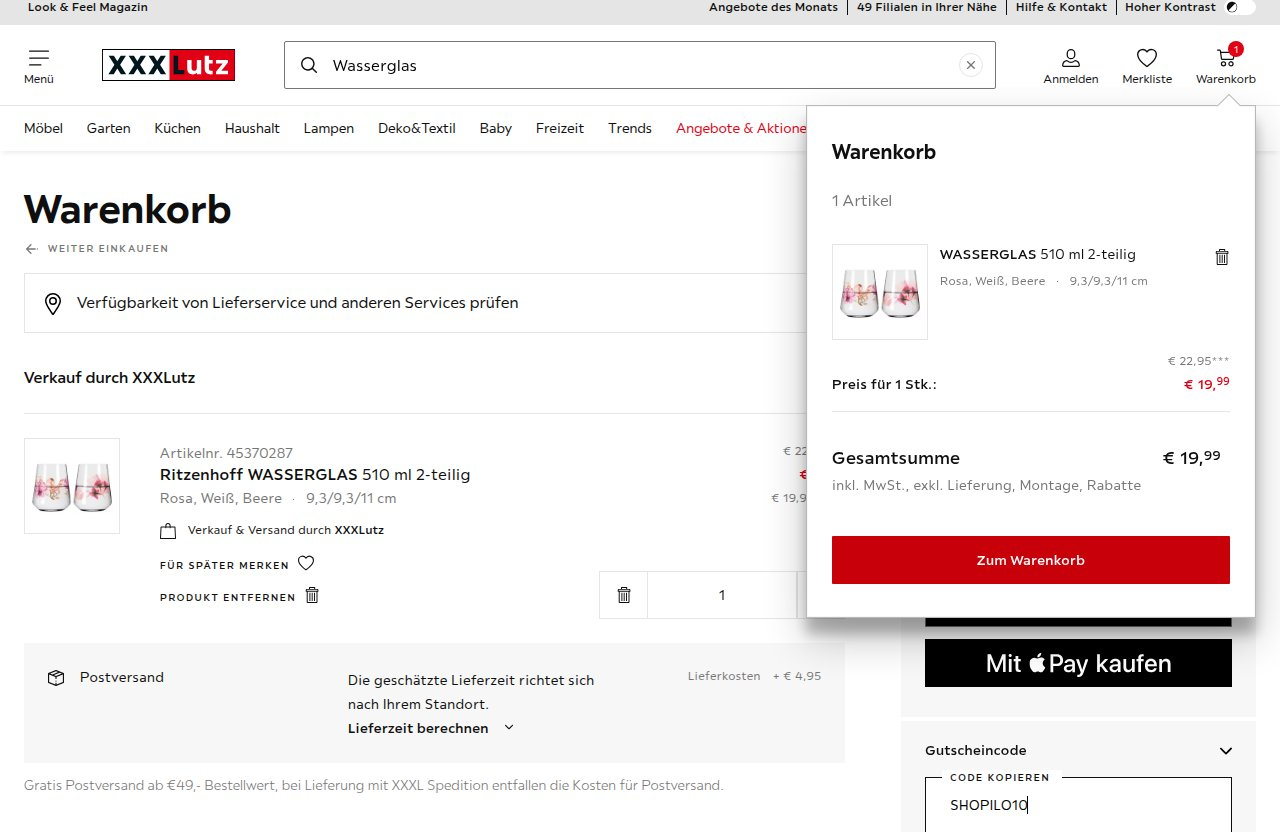Click the quantity field showing 1
This screenshot has height=832, width=1280.
pos(722,595)
